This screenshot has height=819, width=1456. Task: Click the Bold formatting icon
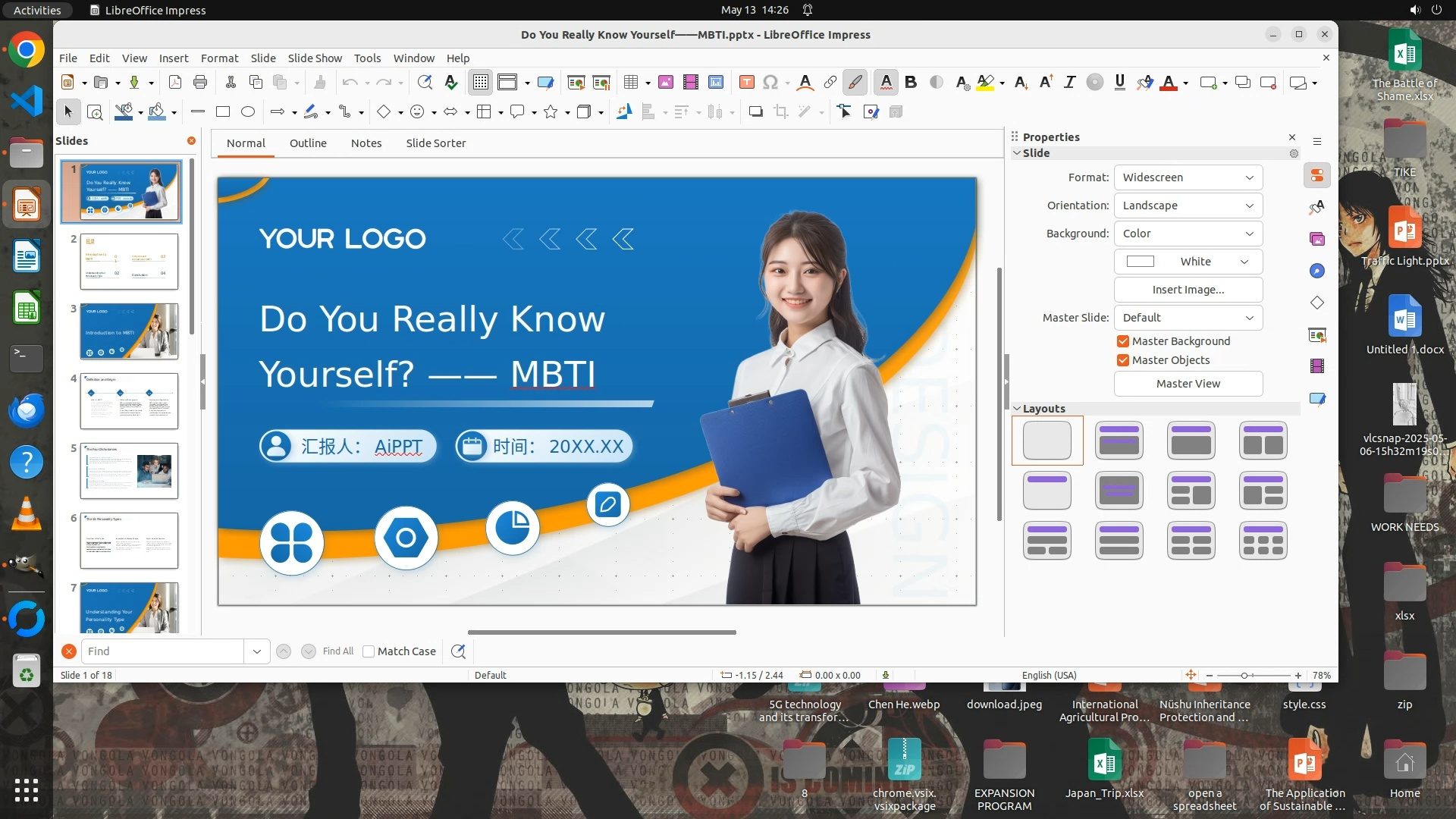click(911, 83)
